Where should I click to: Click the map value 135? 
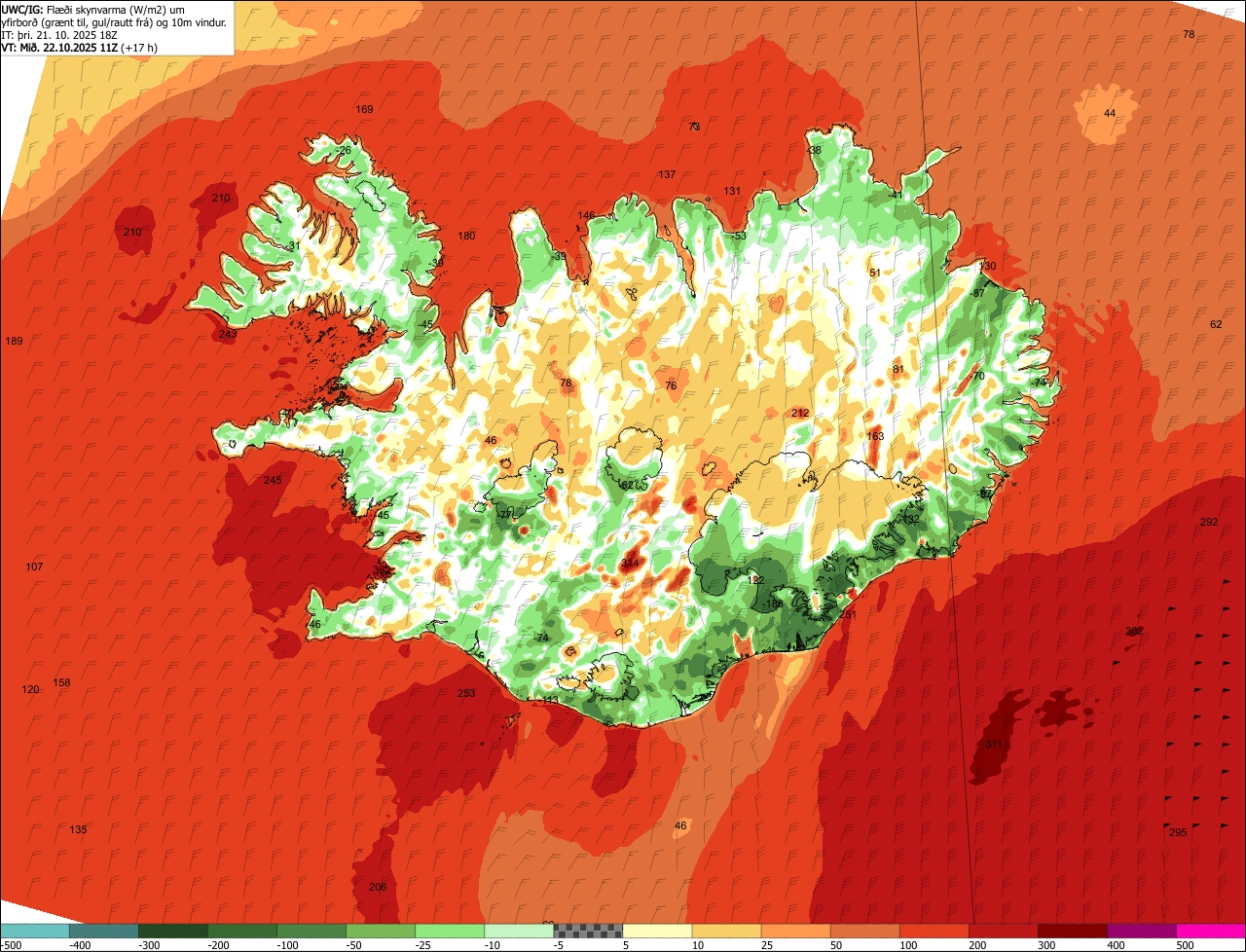[78, 829]
